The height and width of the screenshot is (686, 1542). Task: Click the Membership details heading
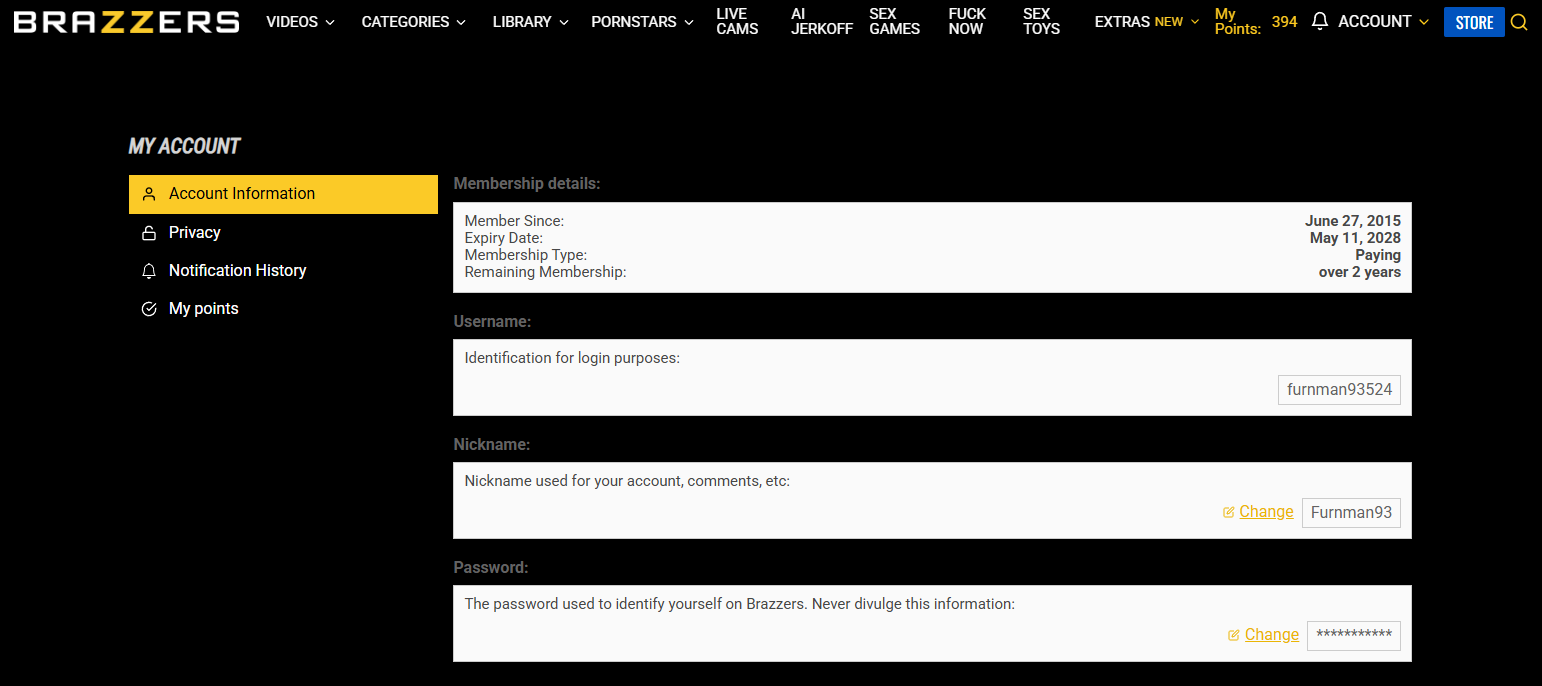pos(527,184)
